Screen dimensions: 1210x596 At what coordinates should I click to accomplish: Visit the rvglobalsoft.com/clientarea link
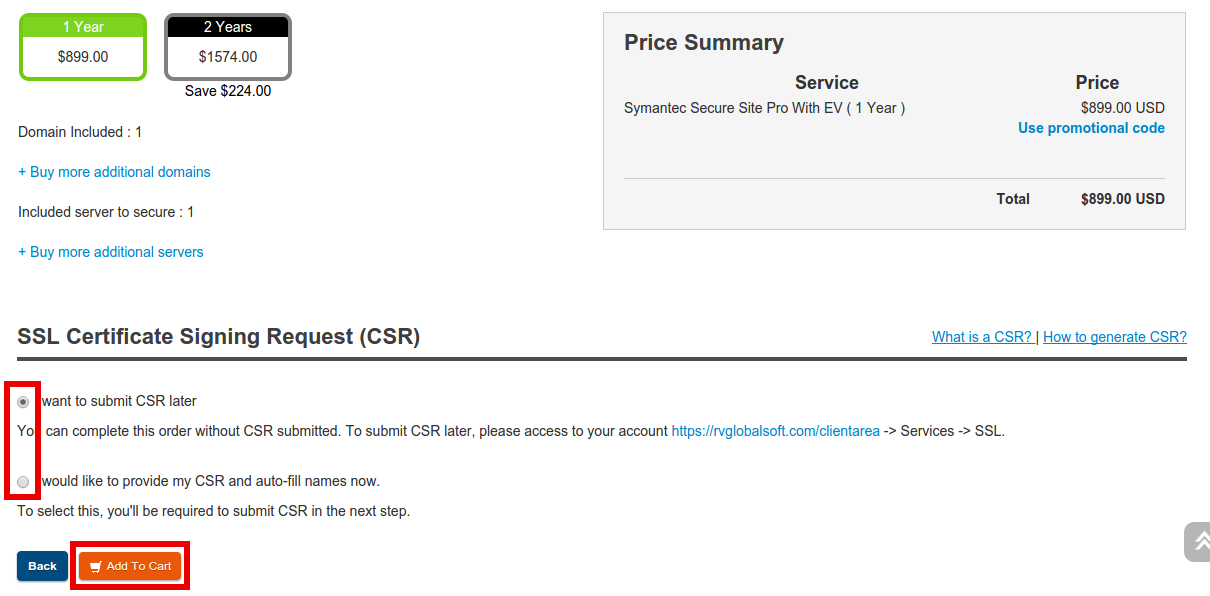(x=775, y=431)
